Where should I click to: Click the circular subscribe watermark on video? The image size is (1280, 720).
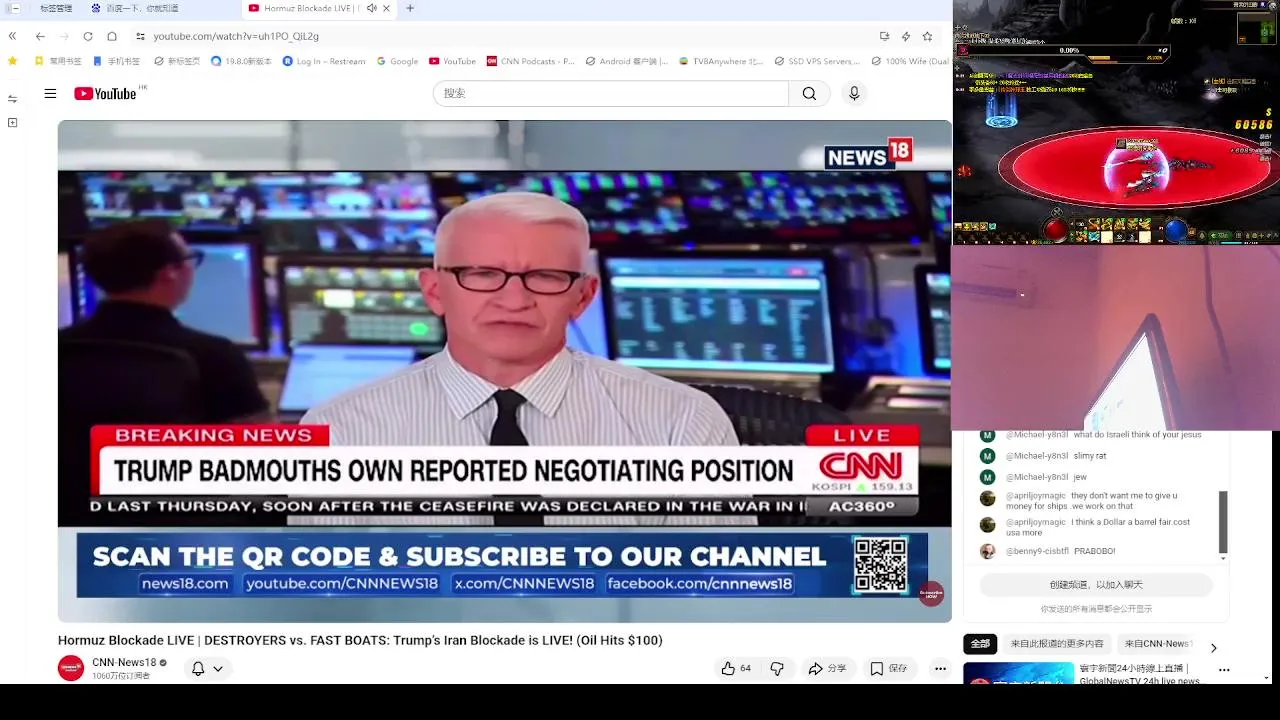(x=931, y=594)
